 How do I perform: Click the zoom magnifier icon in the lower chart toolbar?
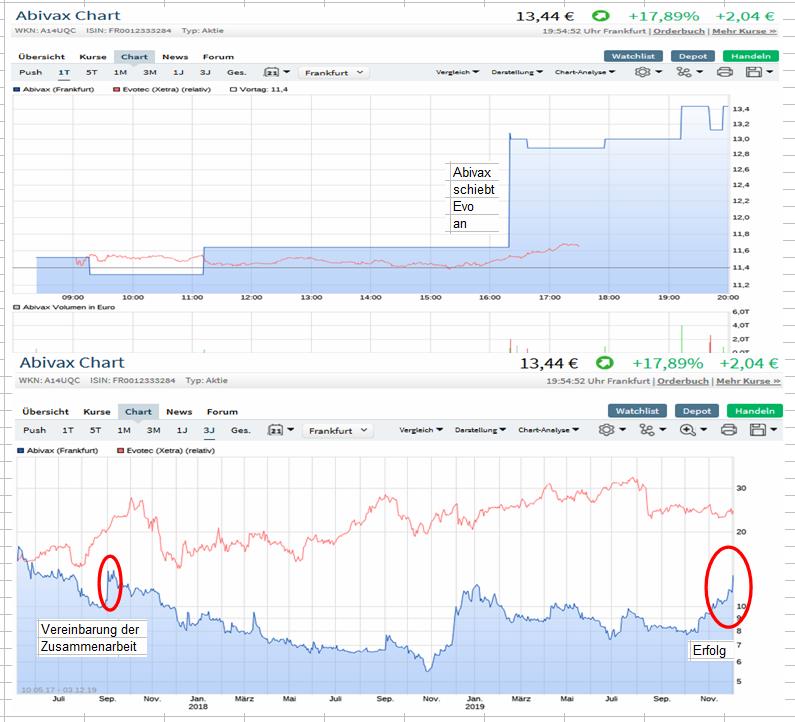689,430
